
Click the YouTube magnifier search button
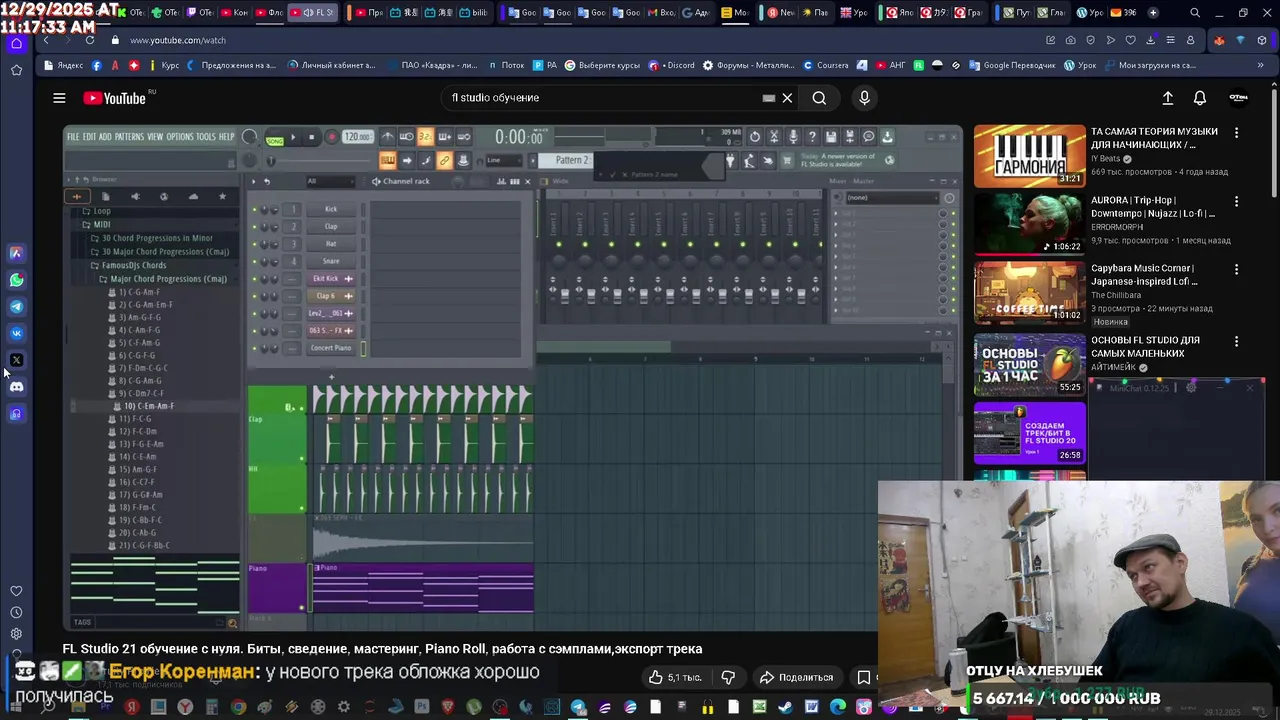[819, 98]
